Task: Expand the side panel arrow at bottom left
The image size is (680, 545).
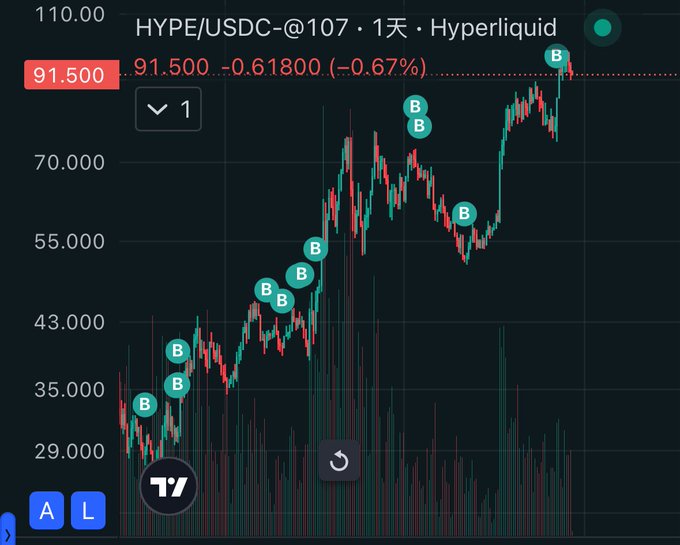Action: (7, 530)
